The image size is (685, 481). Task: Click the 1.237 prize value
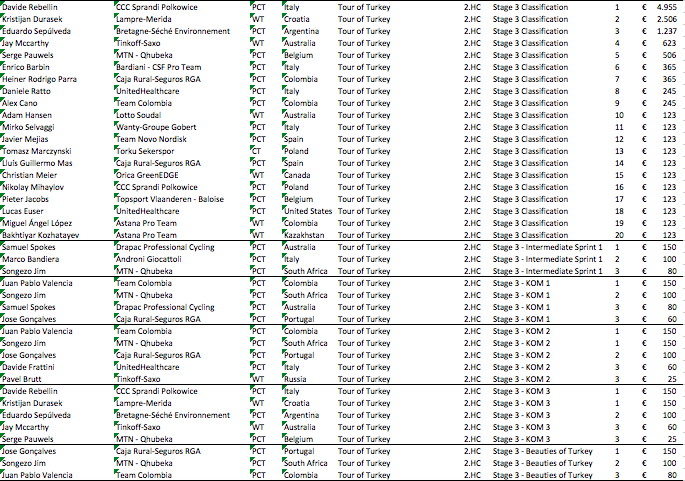pos(667,31)
